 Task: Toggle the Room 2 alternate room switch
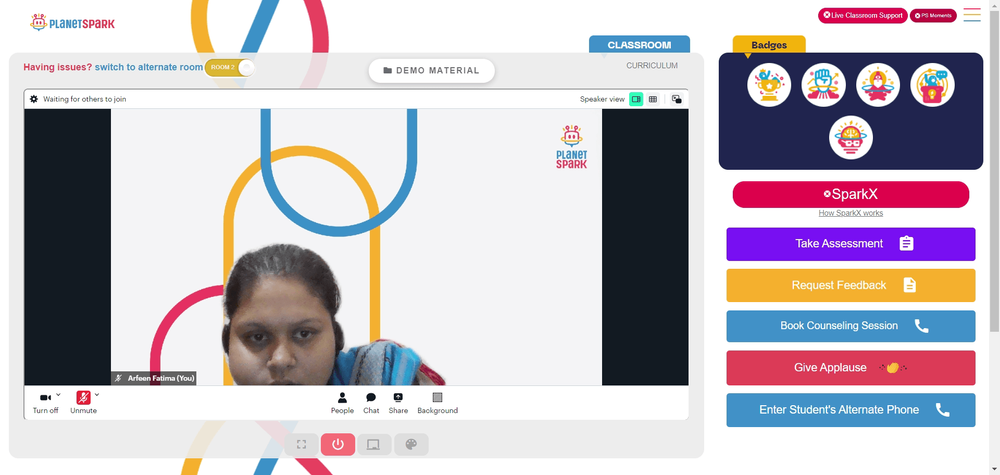(230, 68)
